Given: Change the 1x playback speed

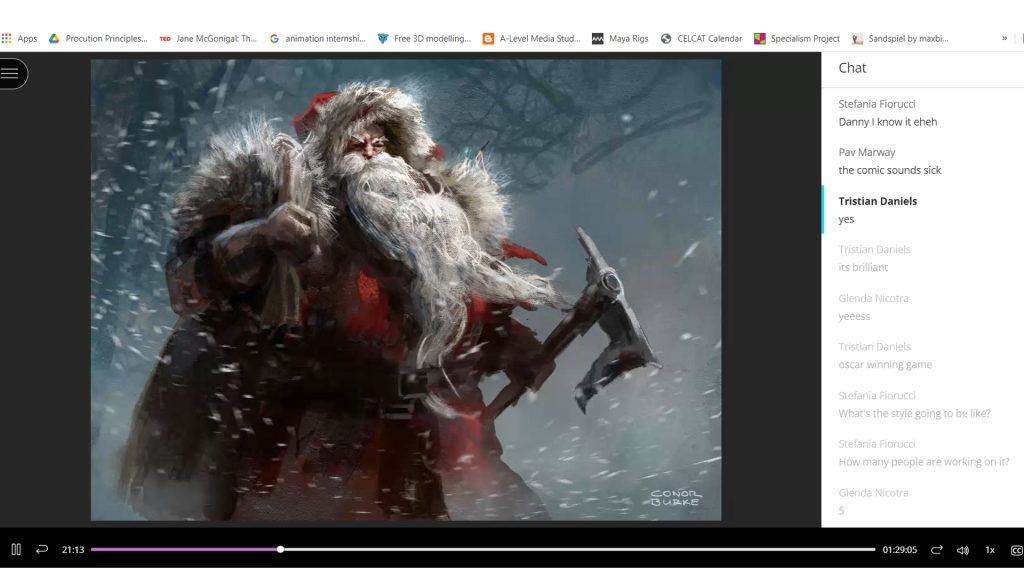Looking at the screenshot, I should pos(990,550).
